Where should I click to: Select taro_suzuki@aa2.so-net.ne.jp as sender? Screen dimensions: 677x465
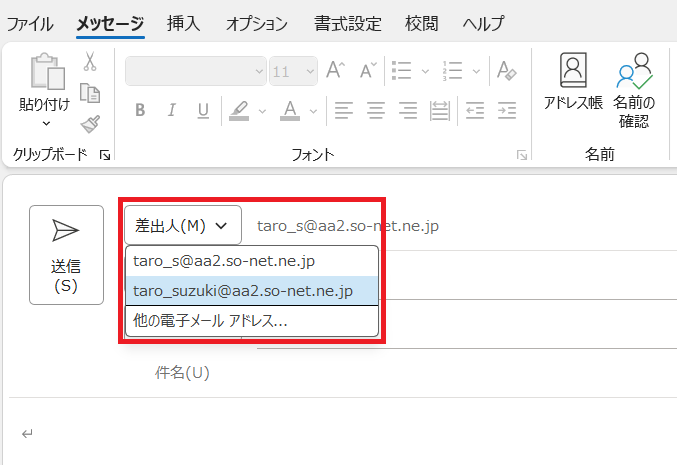(242, 291)
